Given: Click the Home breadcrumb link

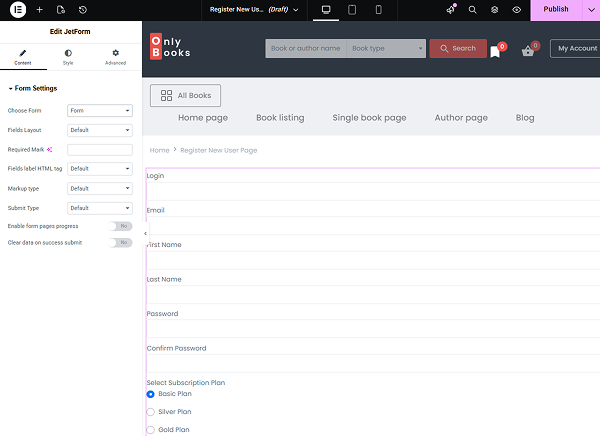Looking at the screenshot, I should (159, 150).
